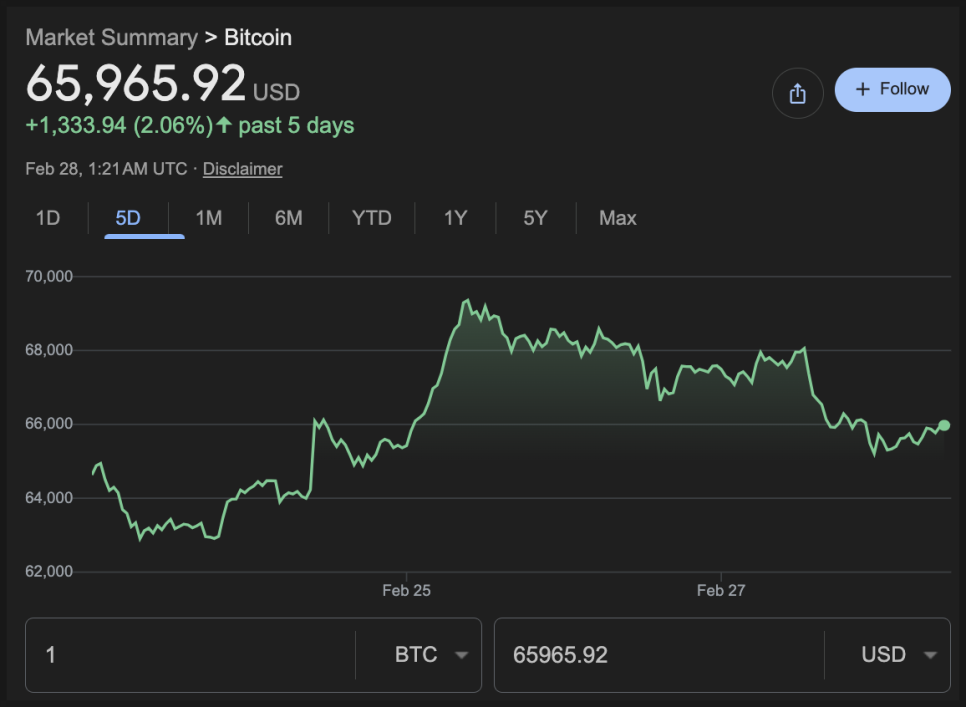Image resolution: width=966 pixels, height=707 pixels.
Task: Switch to the 1D time range
Action: (48, 218)
